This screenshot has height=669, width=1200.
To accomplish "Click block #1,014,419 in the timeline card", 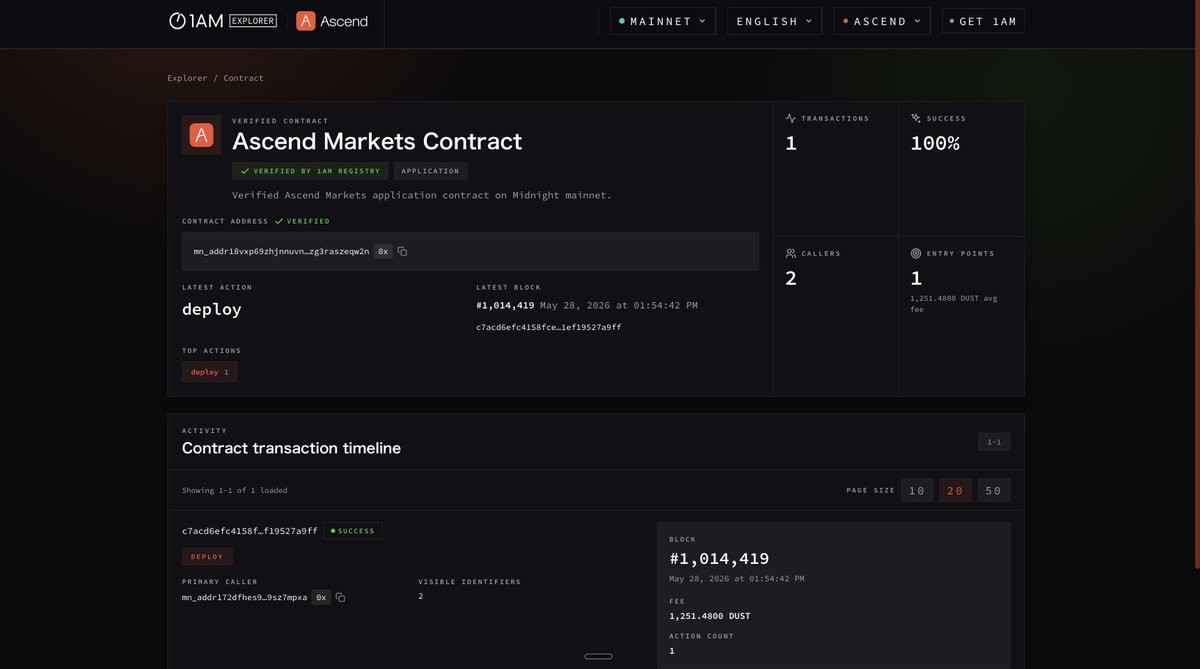I will click(719, 559).
